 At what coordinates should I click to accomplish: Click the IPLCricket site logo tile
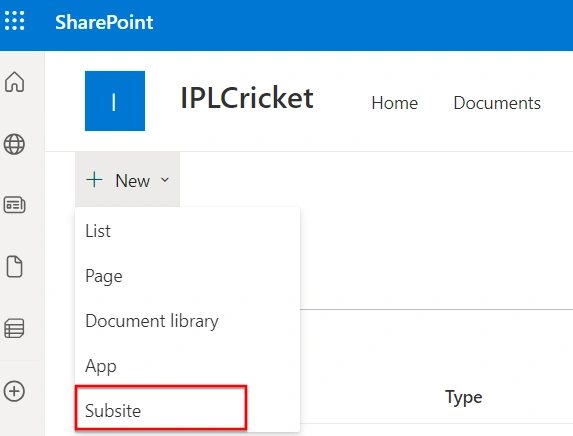[x=115, y=101]
